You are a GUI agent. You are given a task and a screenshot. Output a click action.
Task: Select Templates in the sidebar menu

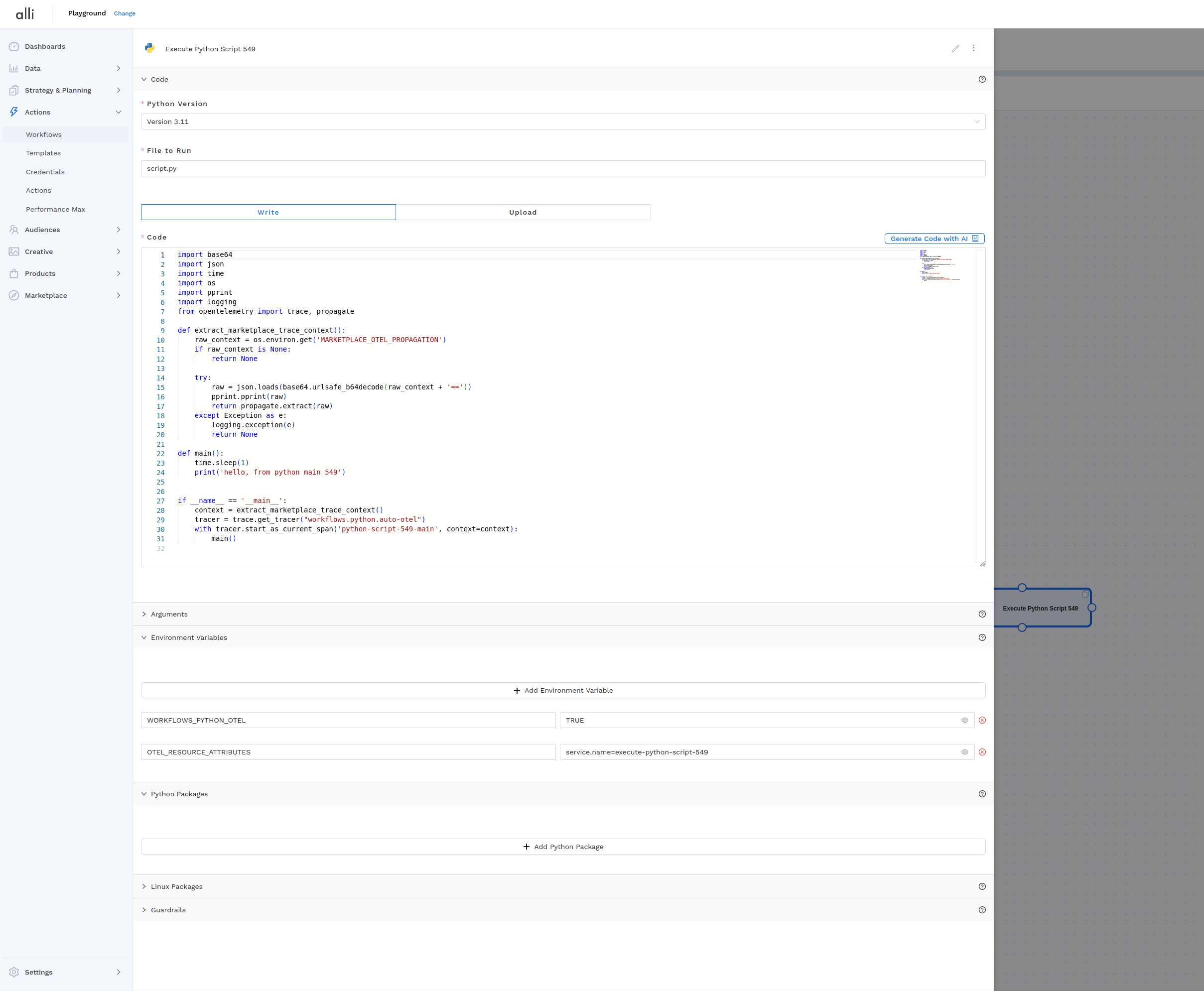click(x=43, y=153)
